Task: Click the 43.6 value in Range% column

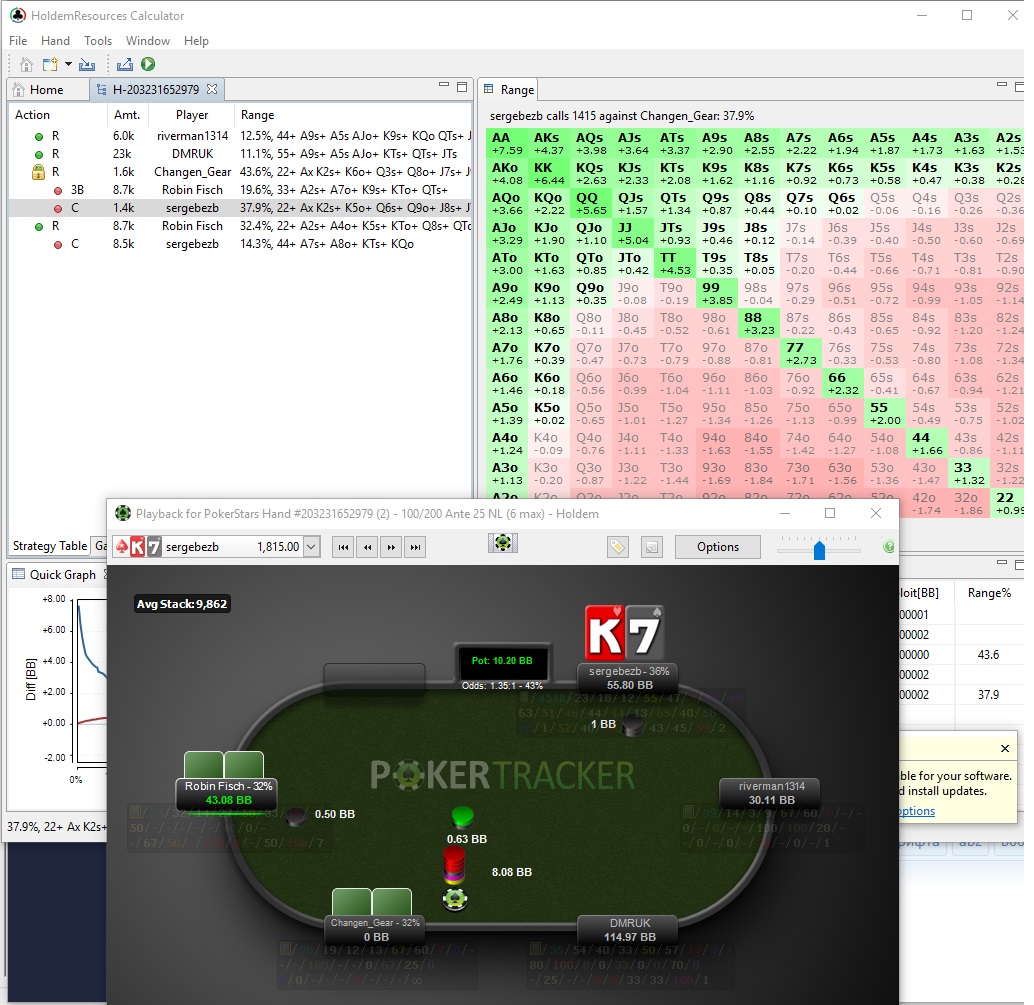Action: click(x=988, y=655)
